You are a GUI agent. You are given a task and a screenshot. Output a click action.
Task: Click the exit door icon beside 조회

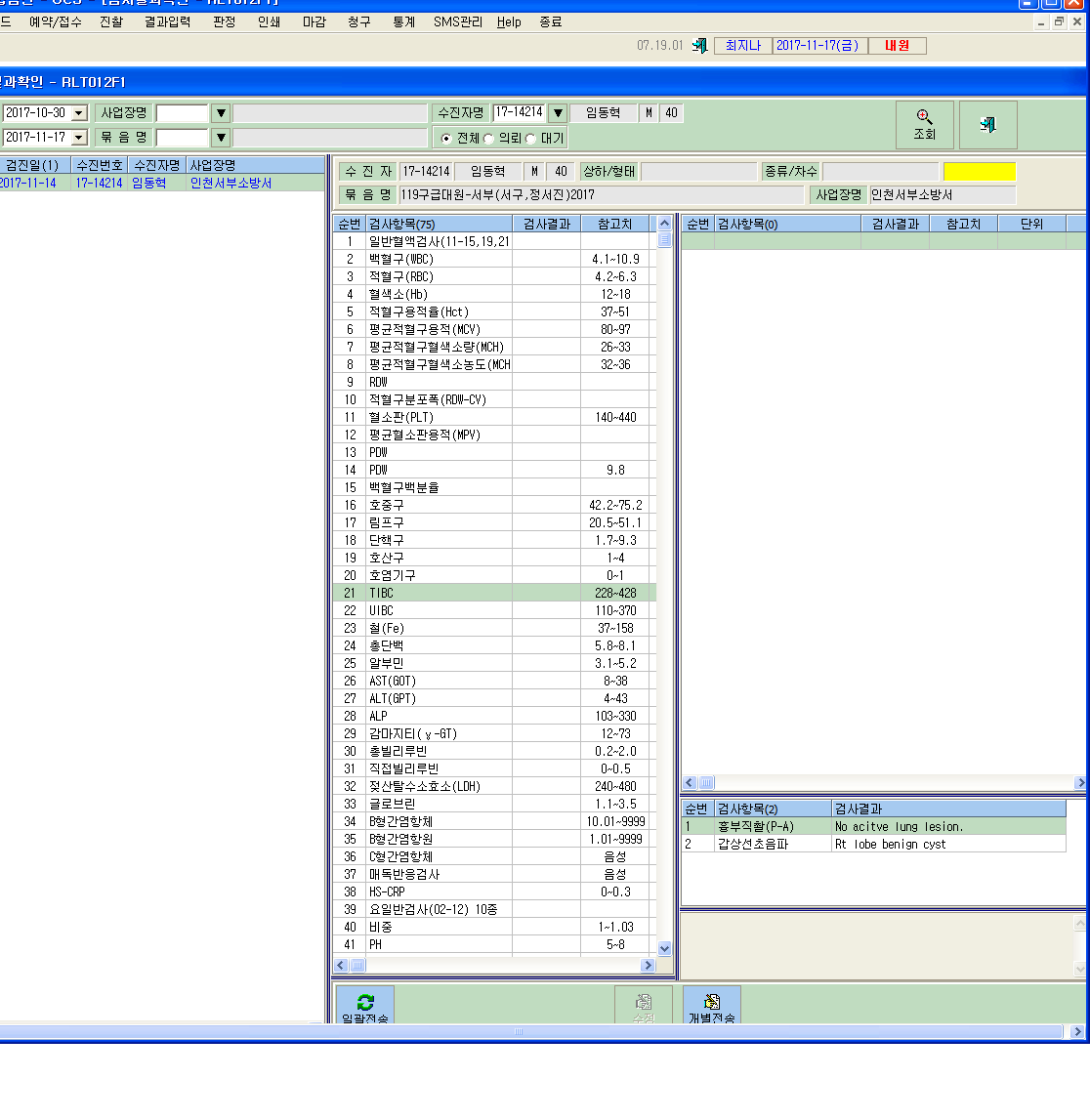coord(987,125)
